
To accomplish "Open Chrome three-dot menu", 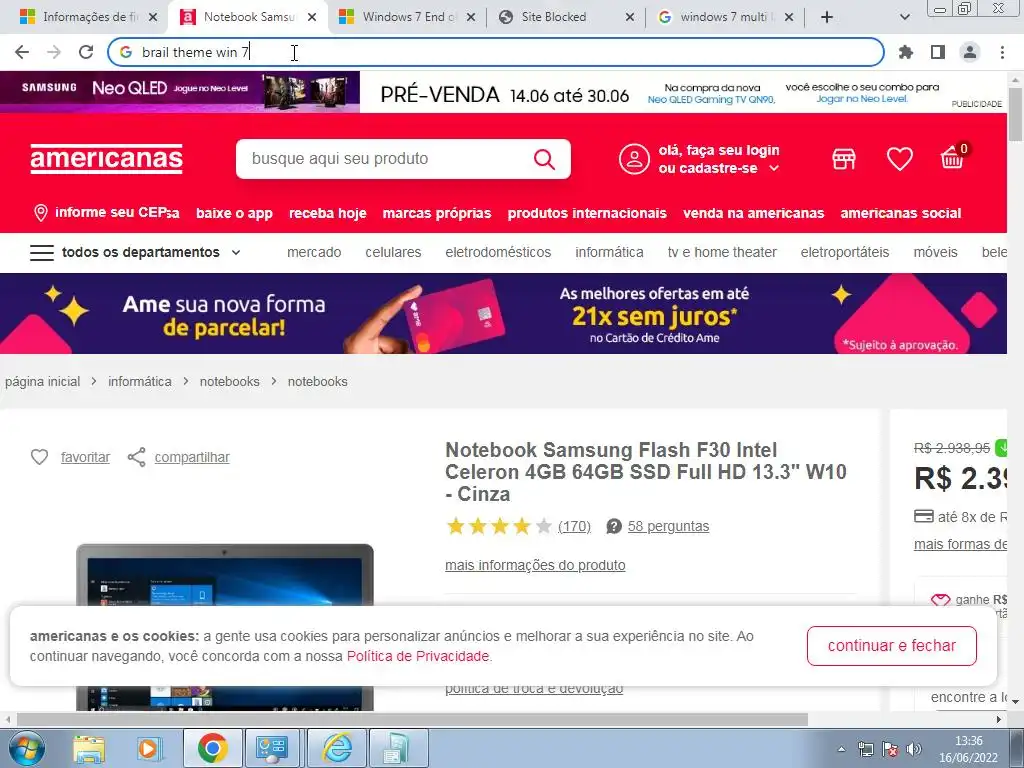I will 1002,52.
